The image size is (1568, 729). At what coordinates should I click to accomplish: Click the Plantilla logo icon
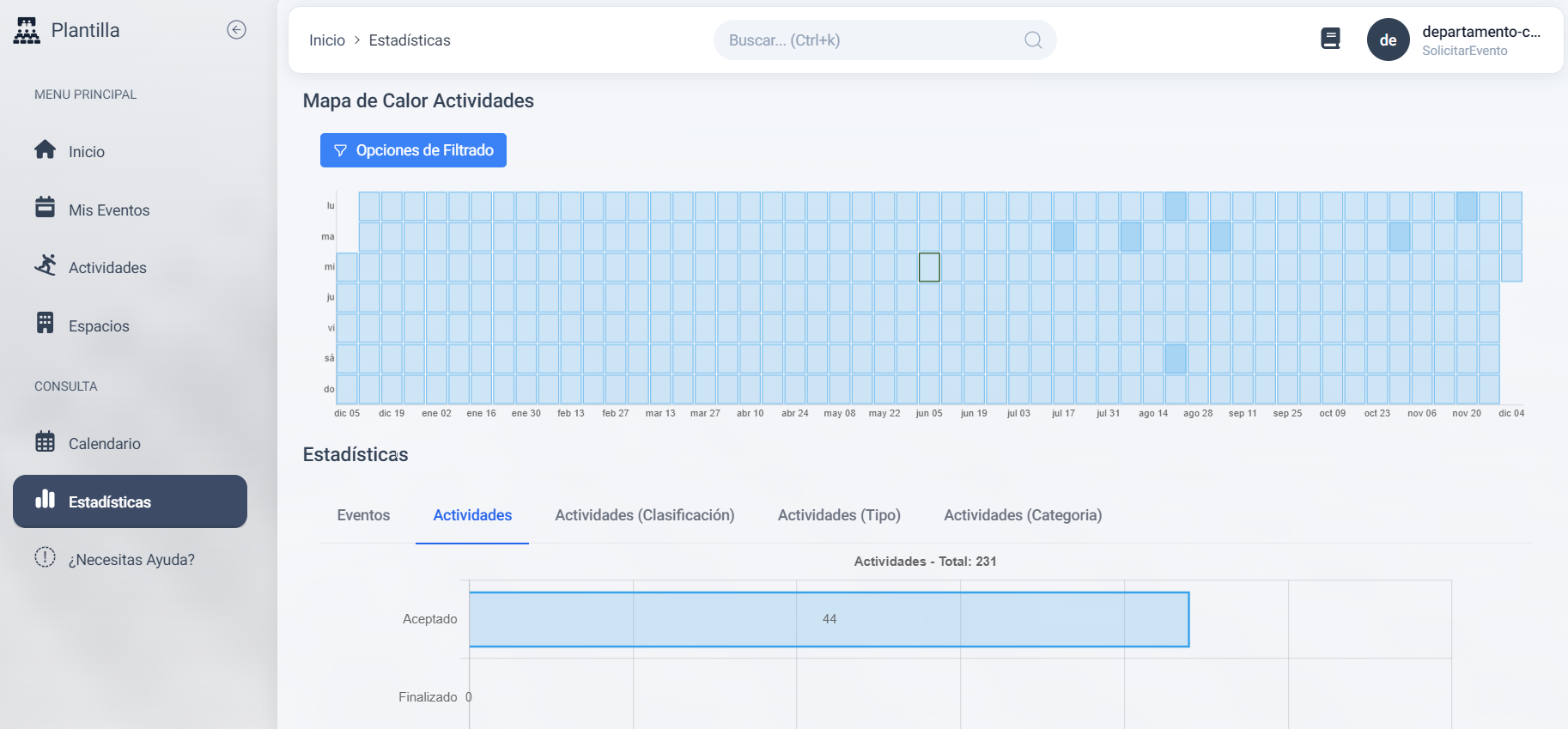tap(27, 30)
